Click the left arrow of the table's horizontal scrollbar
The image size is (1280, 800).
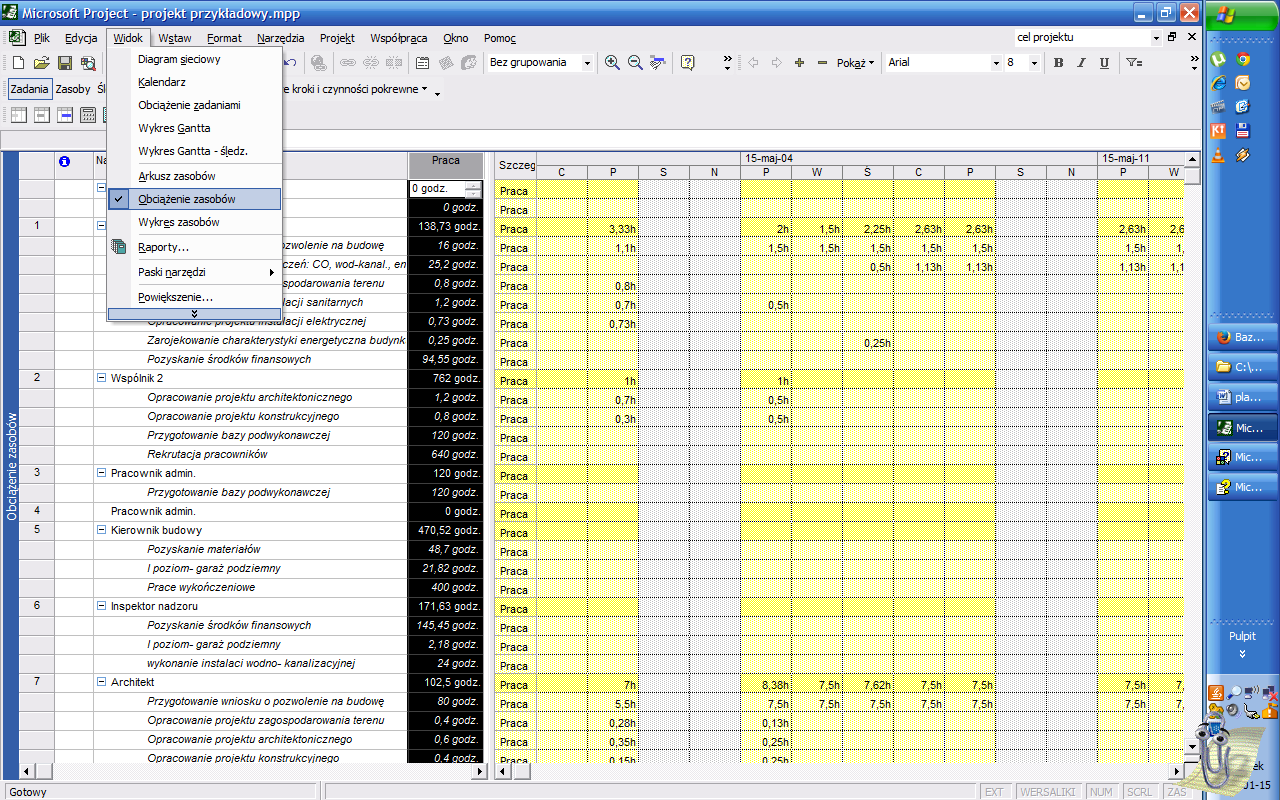click(x=27, y=771)
